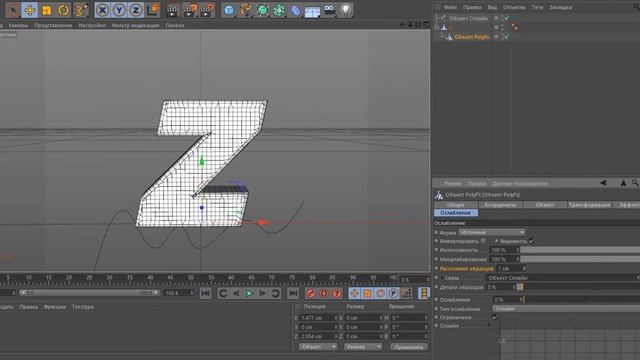This screenshot has width=640, height=360.
Task: Toggle Y axis lock
Action: (x=119, y=10)
